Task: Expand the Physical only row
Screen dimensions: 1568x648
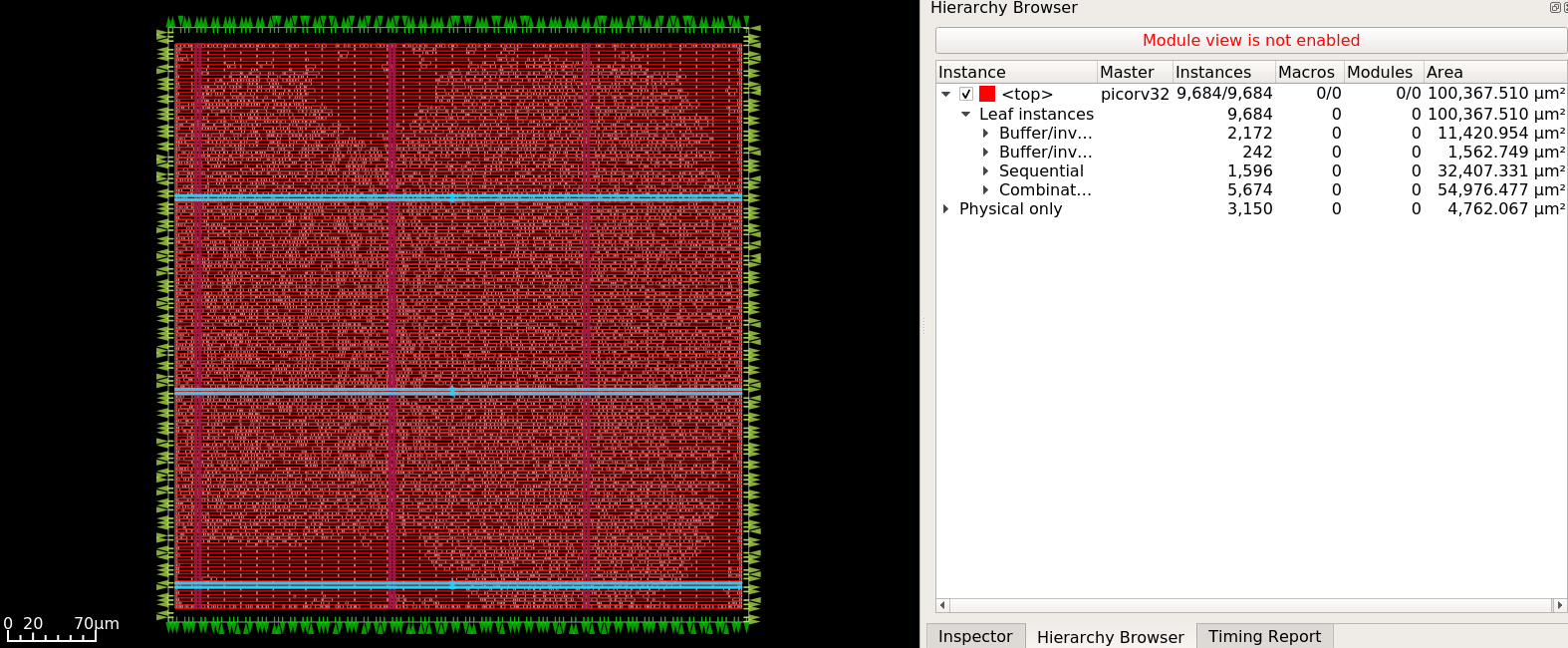Action: (945, 208)
